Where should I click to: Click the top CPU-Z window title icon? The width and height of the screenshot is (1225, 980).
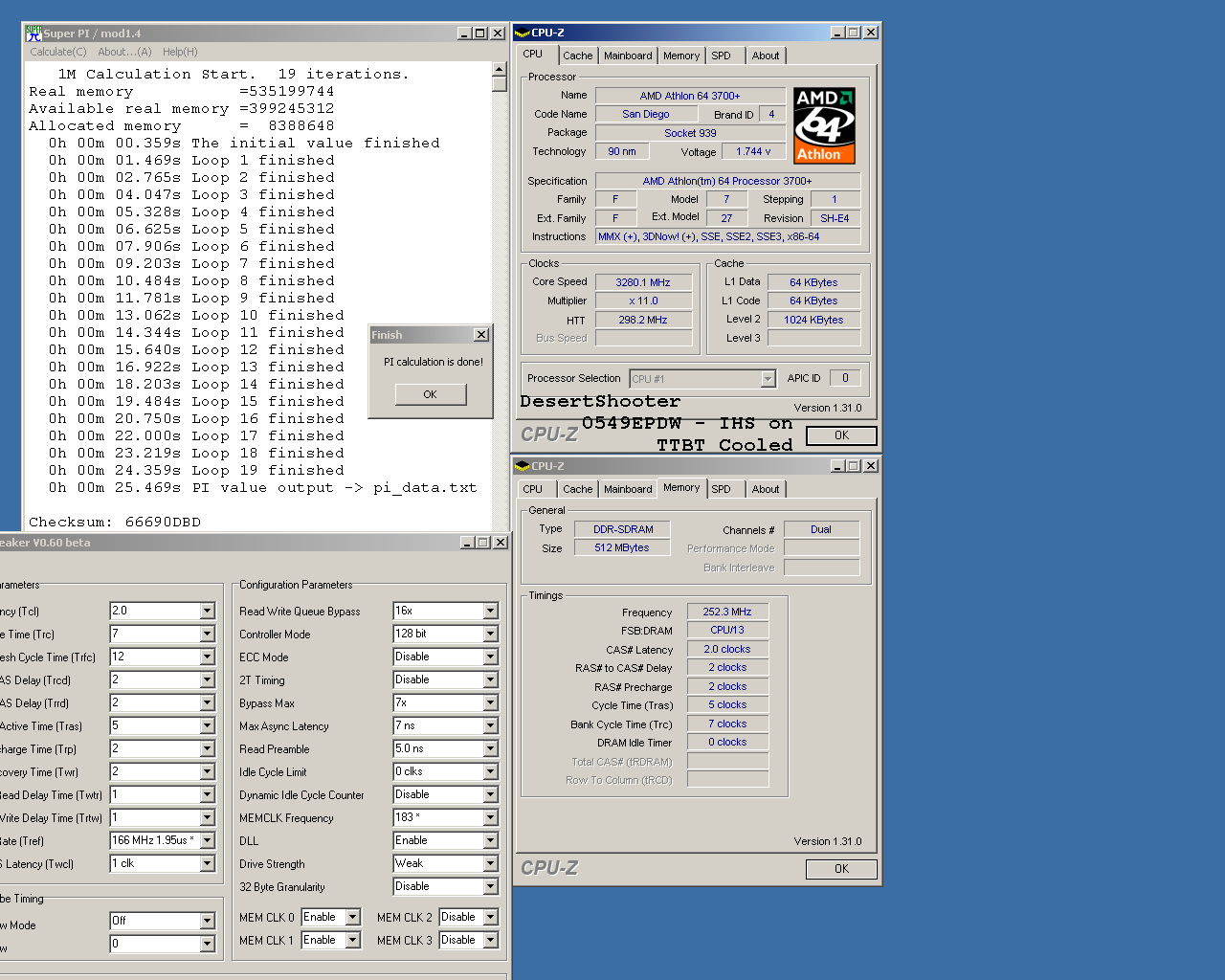523,33
